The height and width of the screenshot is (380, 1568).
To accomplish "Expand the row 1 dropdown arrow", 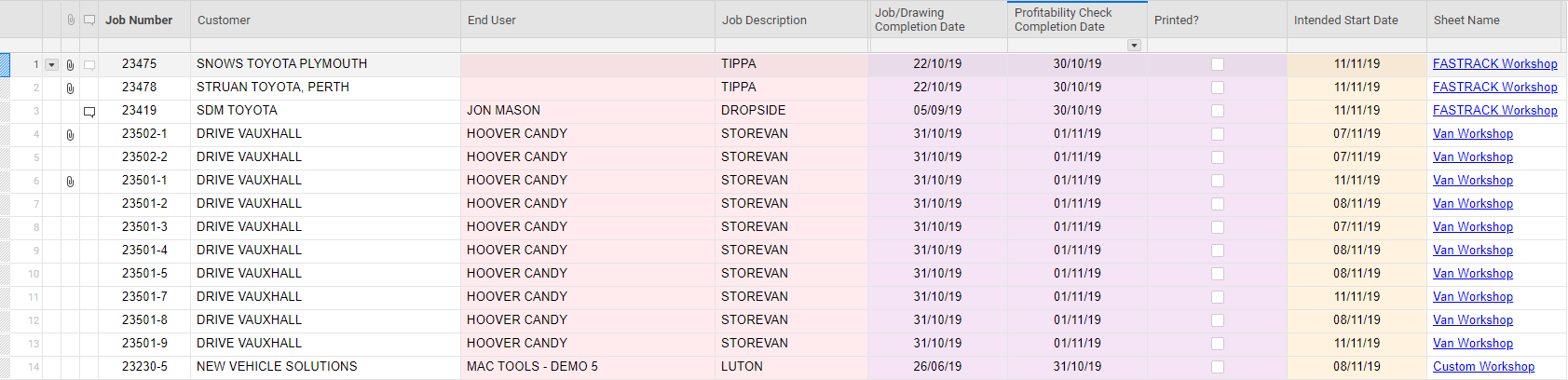I will pyautogui.click(x=52, y=65).
